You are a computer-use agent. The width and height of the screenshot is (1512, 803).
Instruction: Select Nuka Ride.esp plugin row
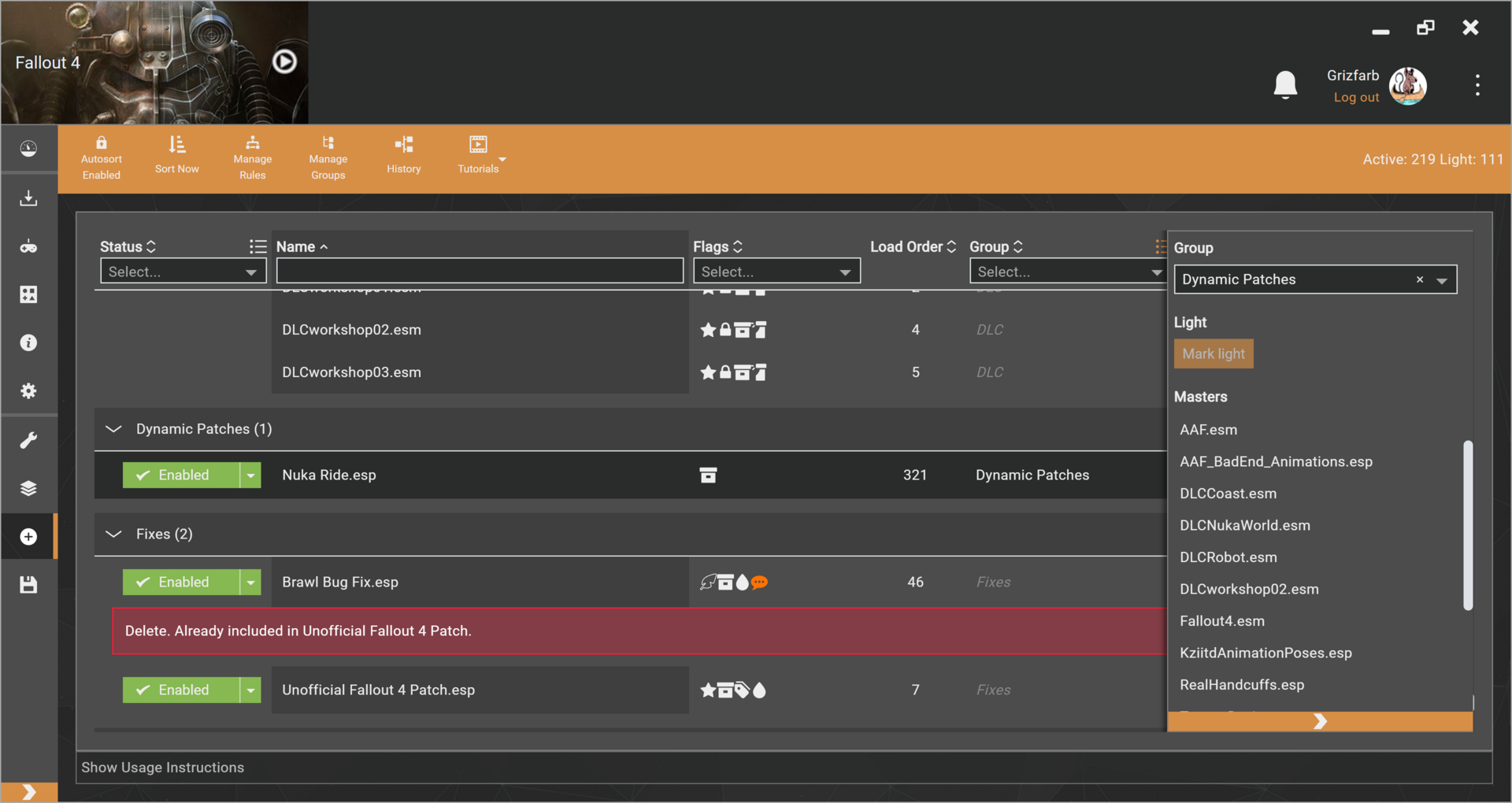tap(630, 475)
